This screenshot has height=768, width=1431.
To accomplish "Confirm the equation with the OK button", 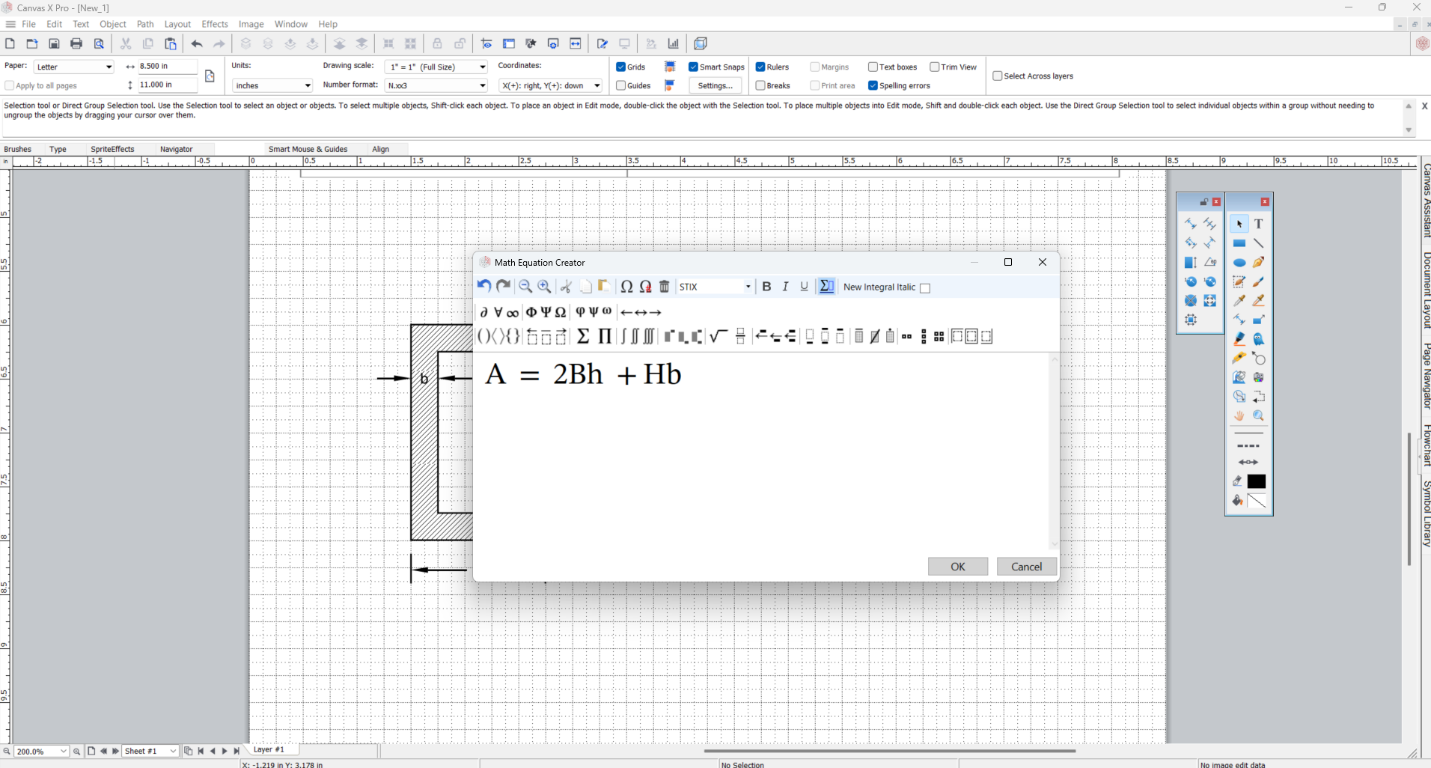I will click(x=957, y=566).
